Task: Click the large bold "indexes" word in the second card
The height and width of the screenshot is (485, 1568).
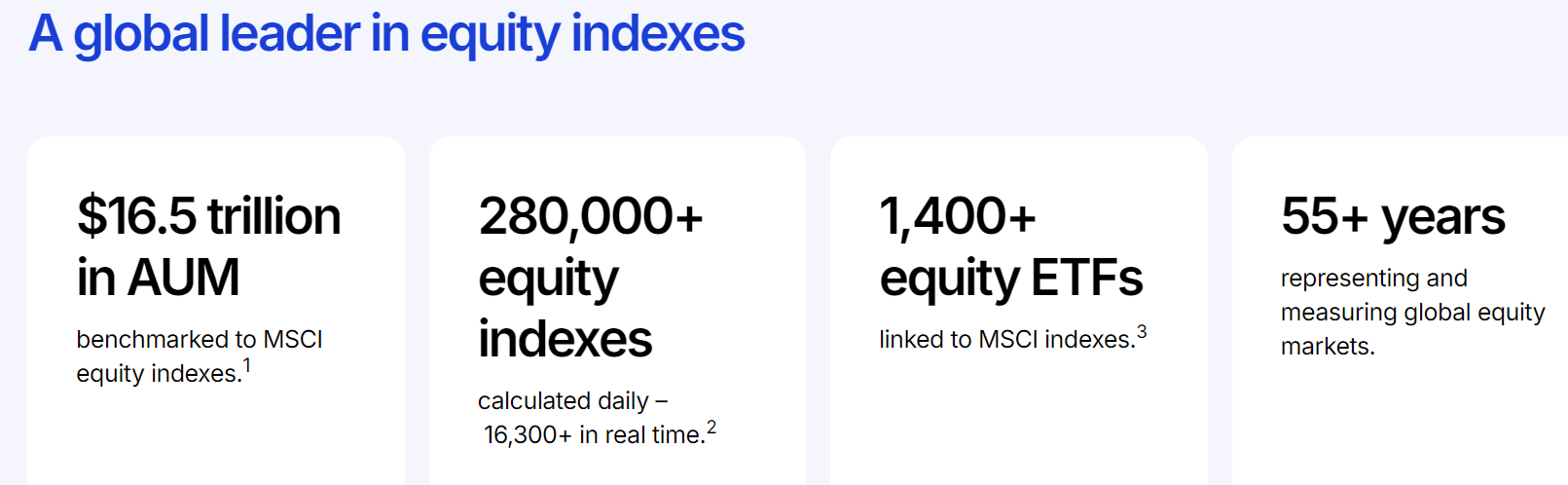Action: point(565,339)
